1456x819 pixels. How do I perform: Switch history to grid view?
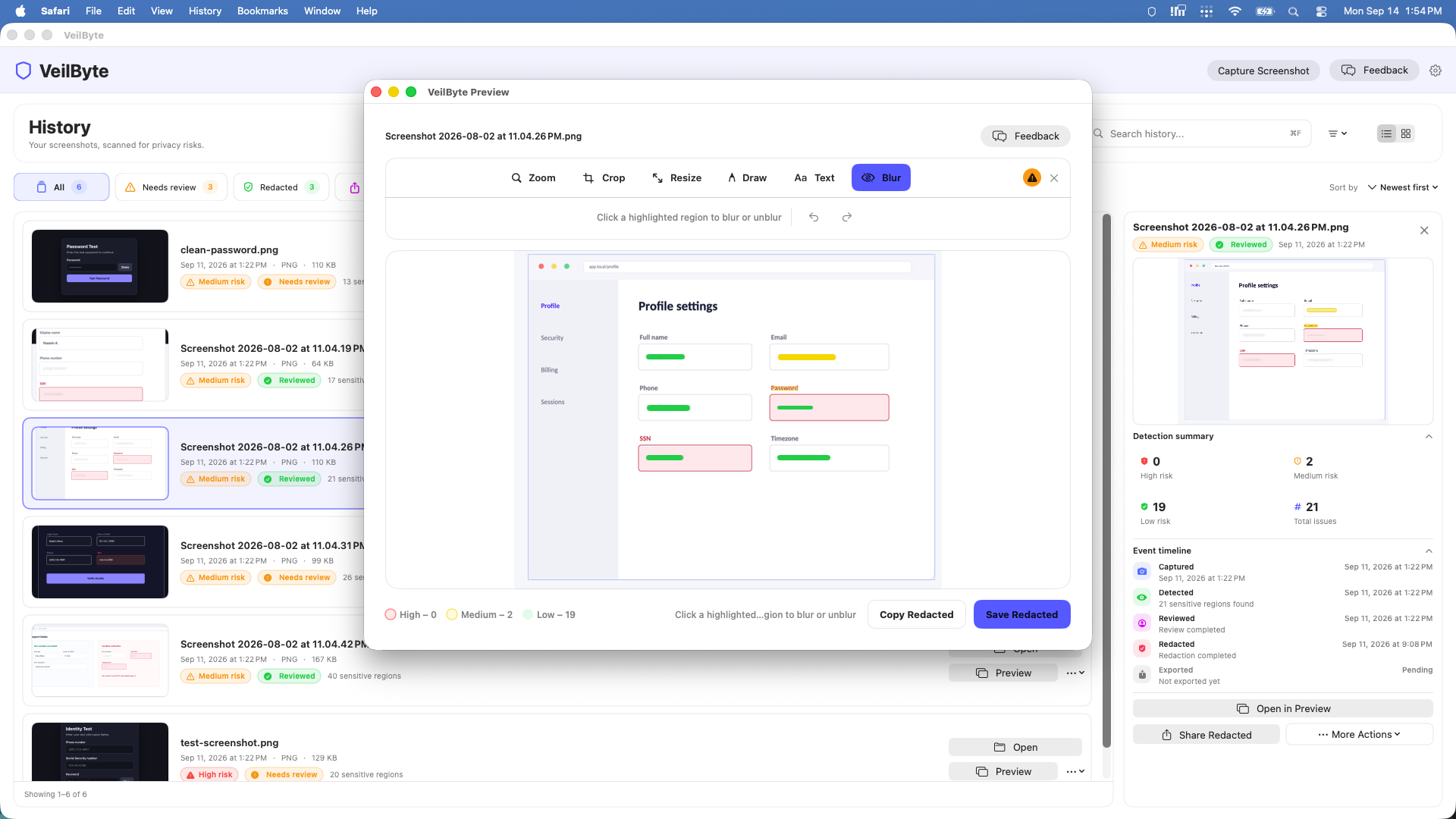[x=1406, y=133]
